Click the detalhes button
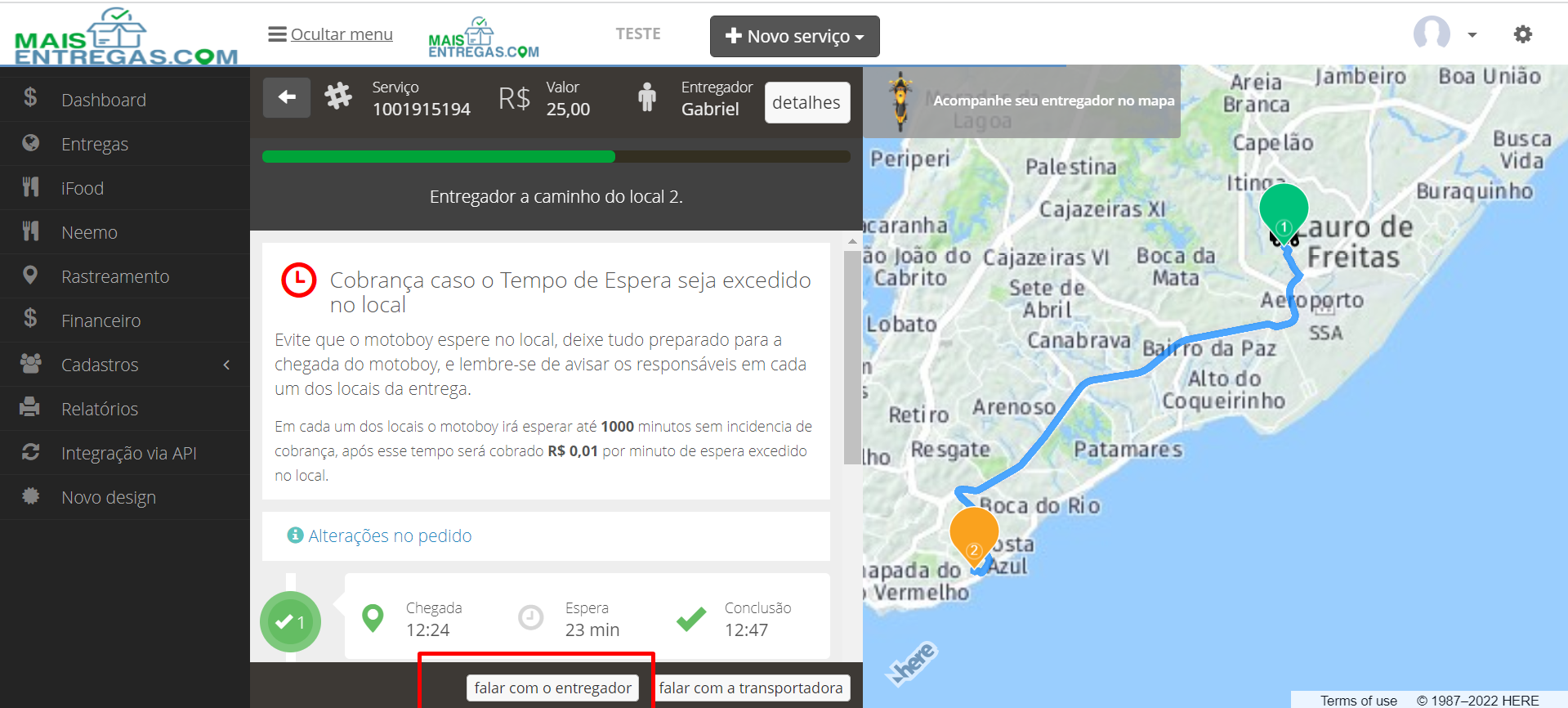 click(x=806, y=102)
